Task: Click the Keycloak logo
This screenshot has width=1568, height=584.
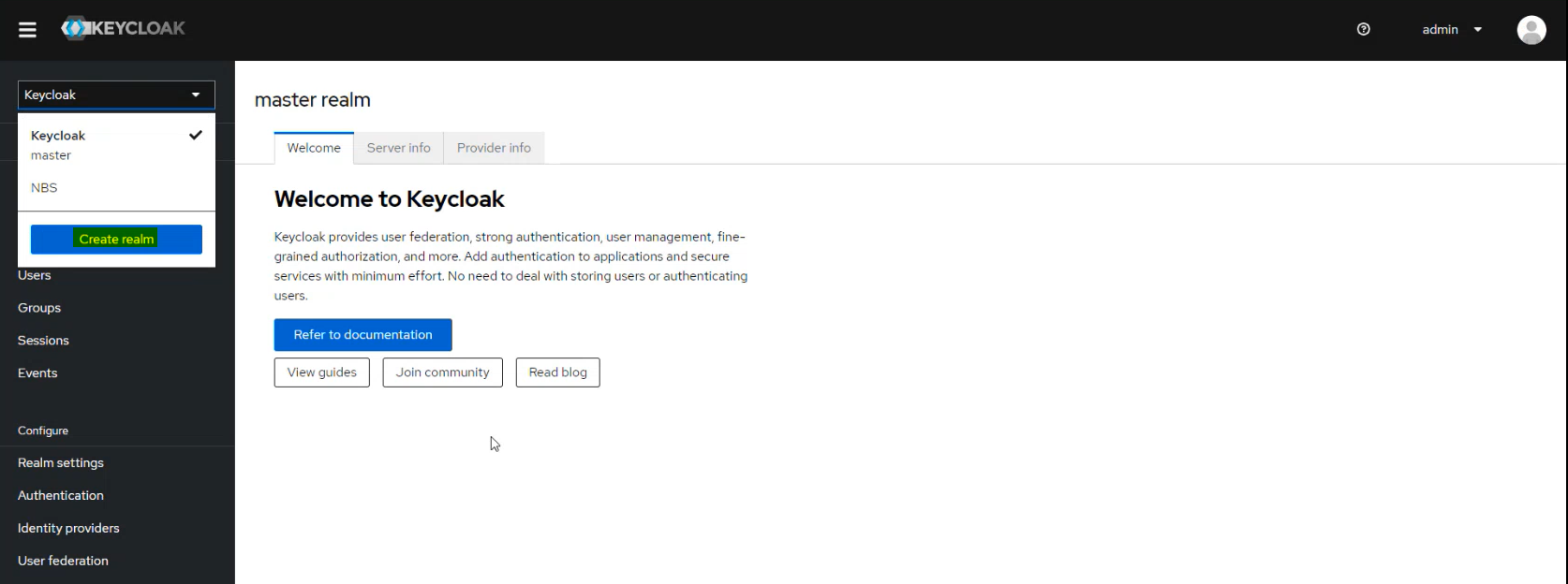Action: pyautogui.click(x=123, y=29)
